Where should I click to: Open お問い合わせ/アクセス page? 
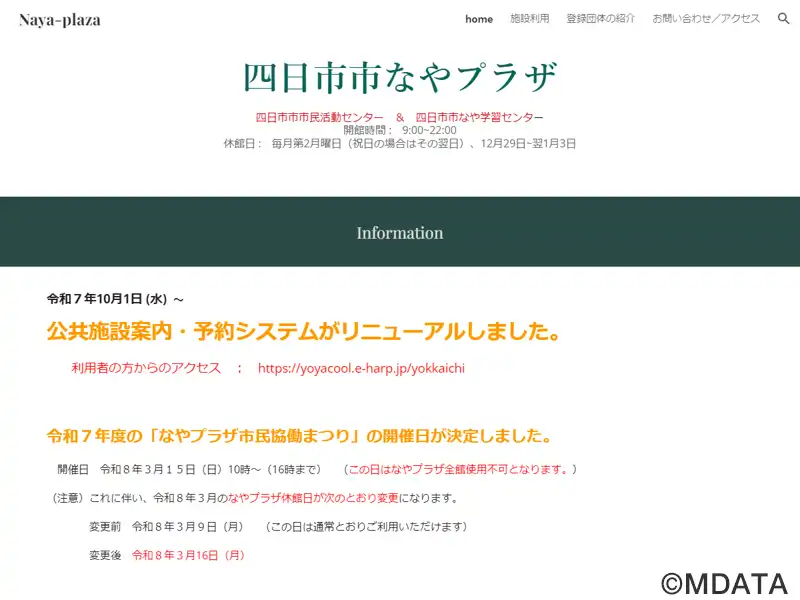tap(706, 19)
